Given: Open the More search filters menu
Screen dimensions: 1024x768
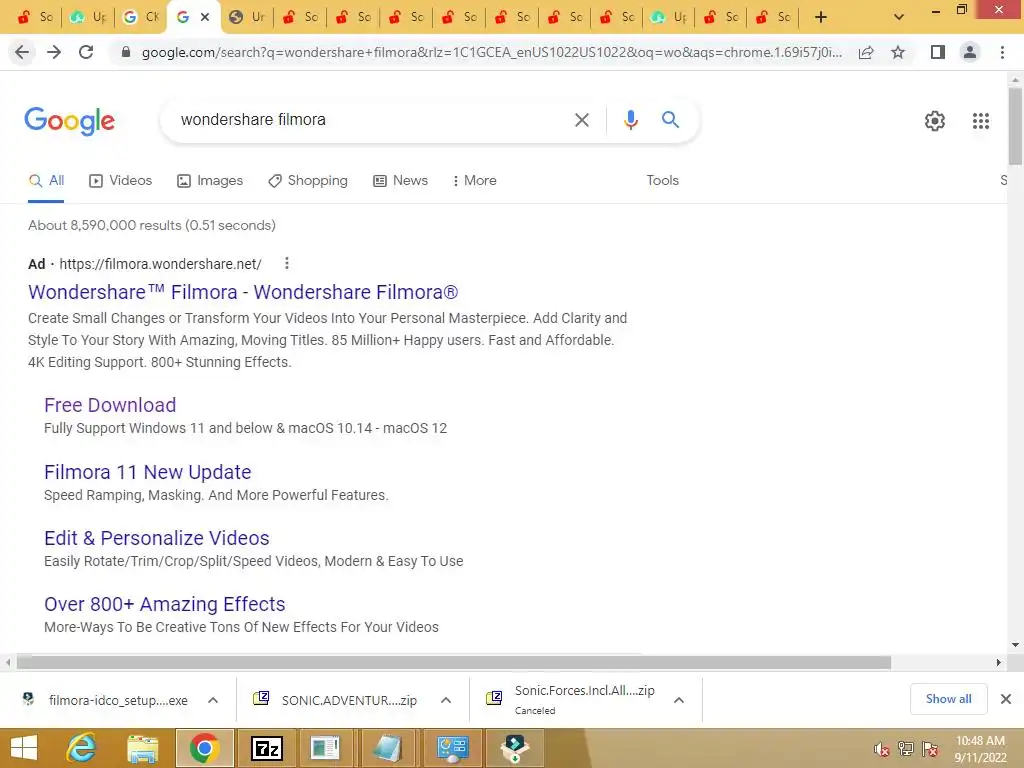Looking at the screenshot, I should pos(474,180).
